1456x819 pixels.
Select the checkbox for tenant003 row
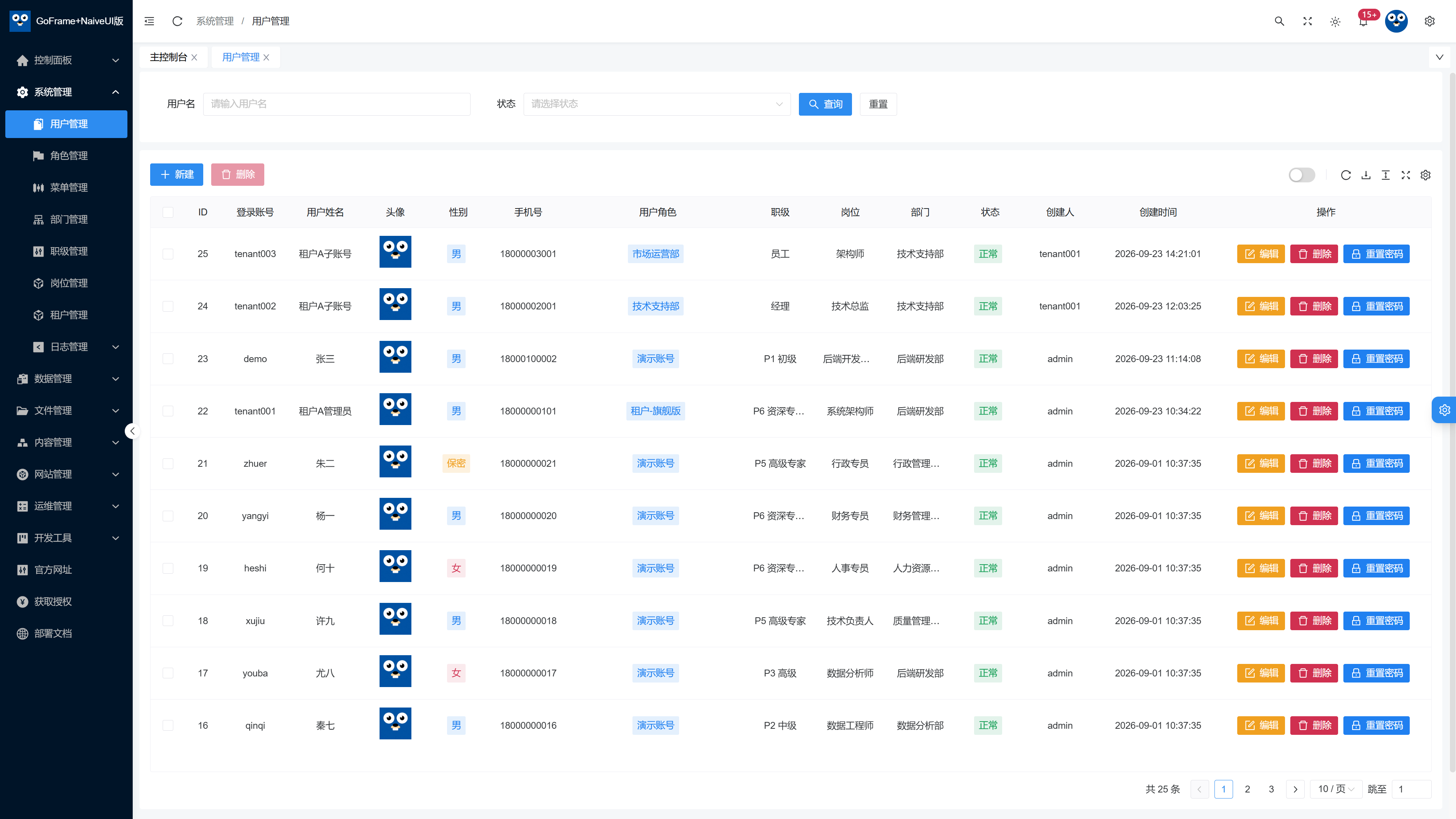click(168, 254)
